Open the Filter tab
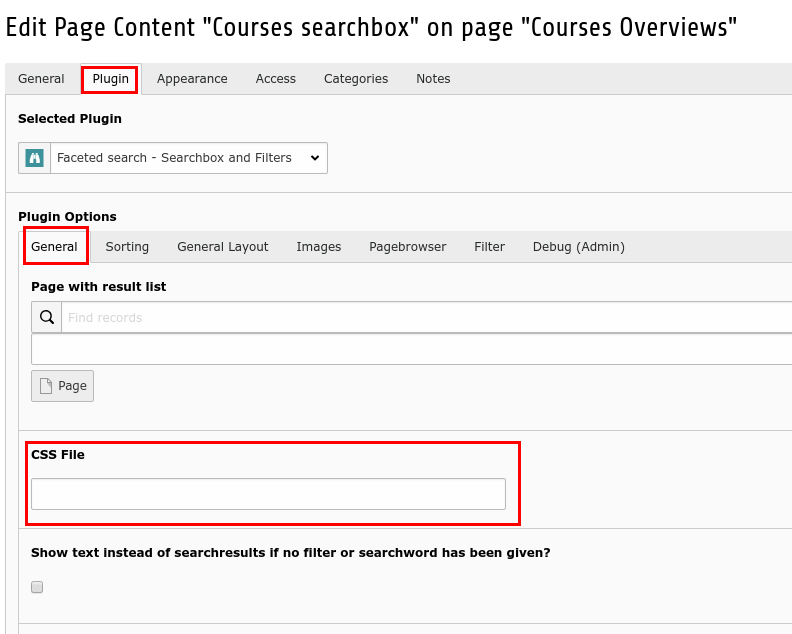This screenshot has width=792, height=634. 490,247
